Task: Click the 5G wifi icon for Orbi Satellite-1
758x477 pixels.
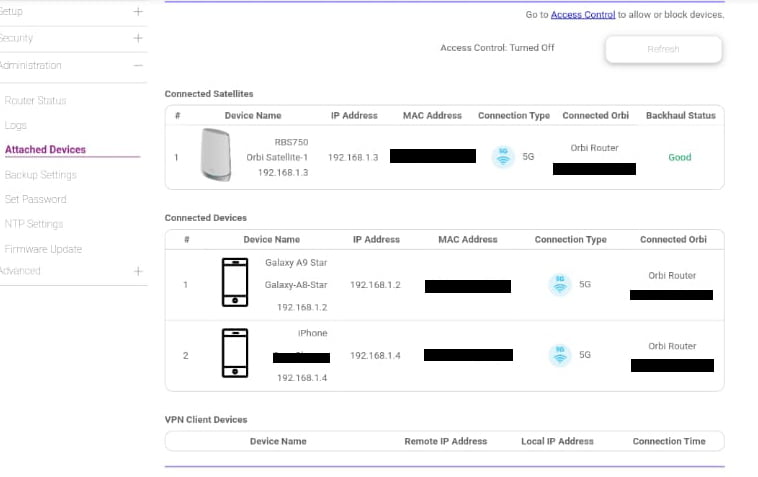Action: [x=503, y=157]
